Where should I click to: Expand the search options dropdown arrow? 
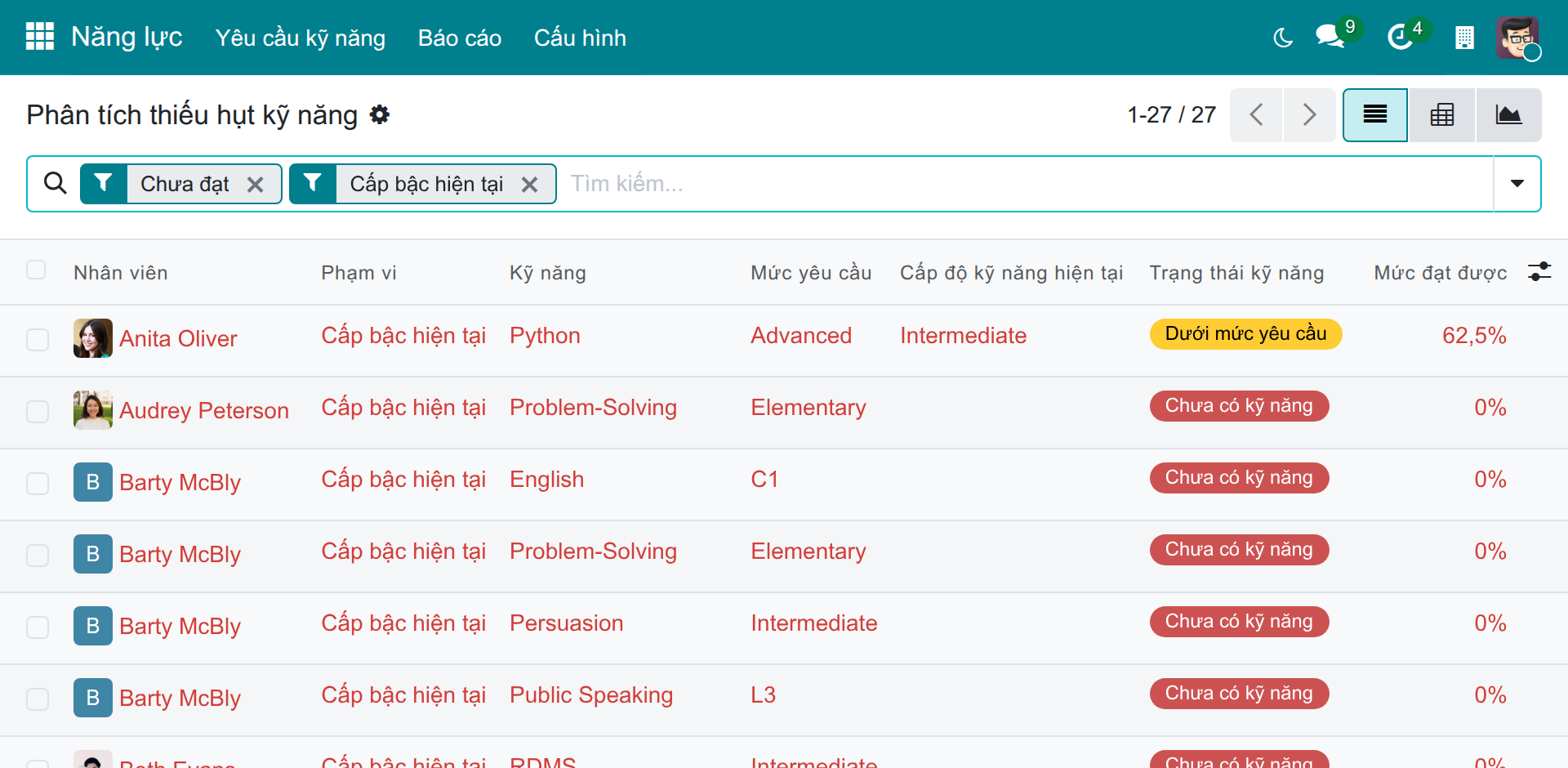pos(1517,184)
